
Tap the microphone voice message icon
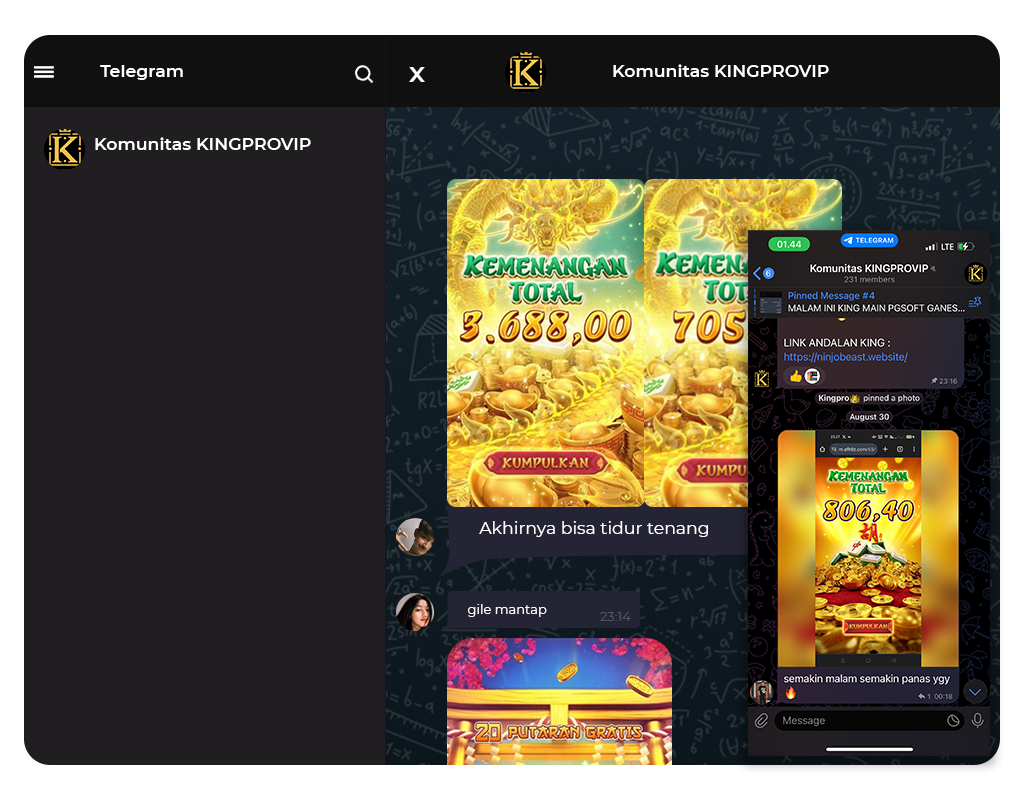[977, 720]
